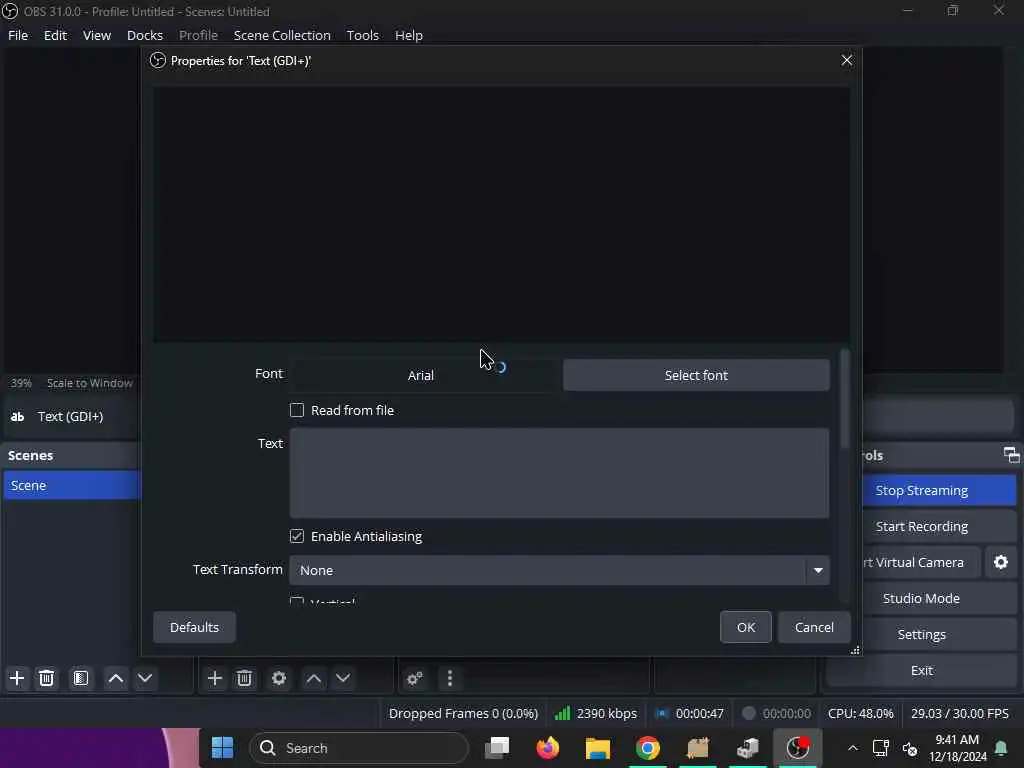Click the Scale to Window label
The width and height of the screenshot is (1024, 768).
pos(89,383)
